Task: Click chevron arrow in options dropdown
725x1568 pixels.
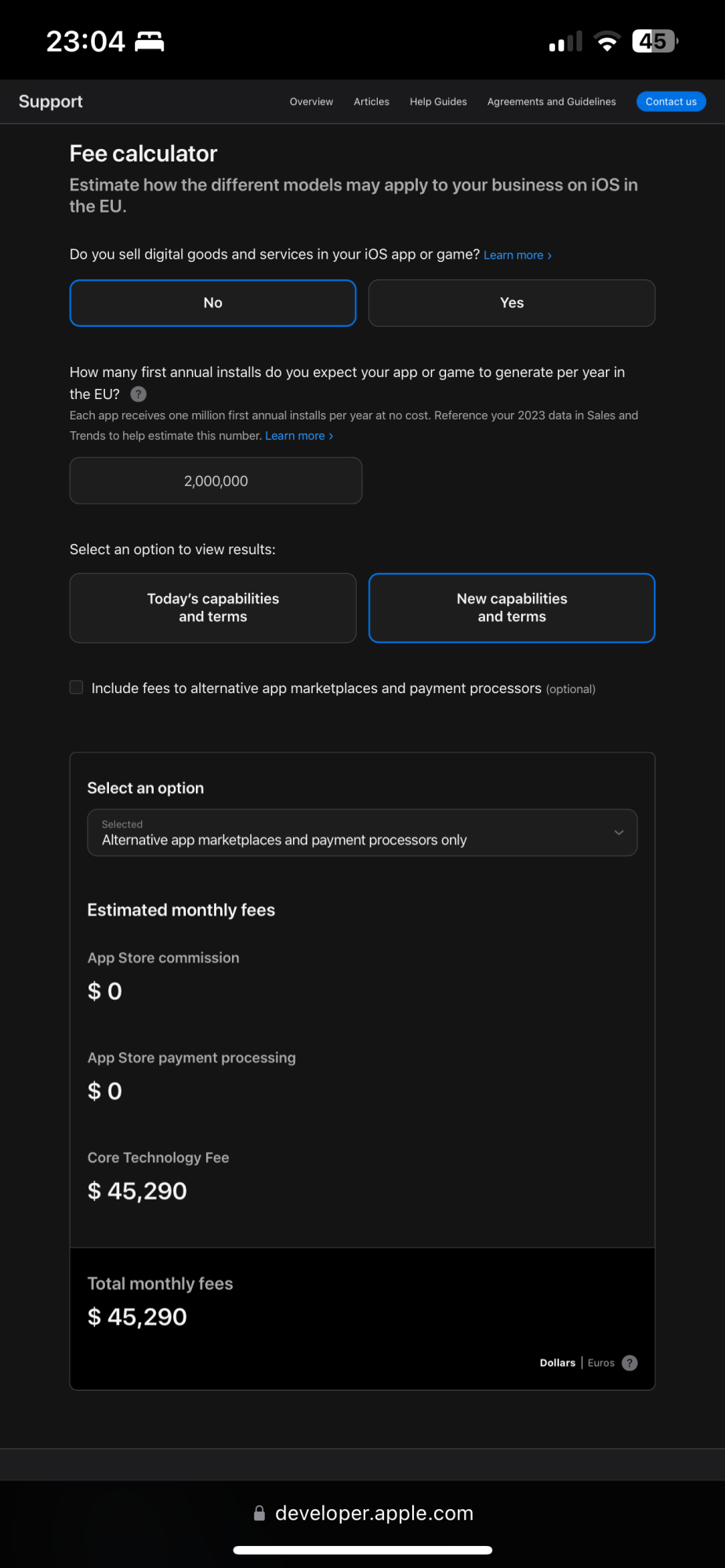Action: click(x=619, y=833)
